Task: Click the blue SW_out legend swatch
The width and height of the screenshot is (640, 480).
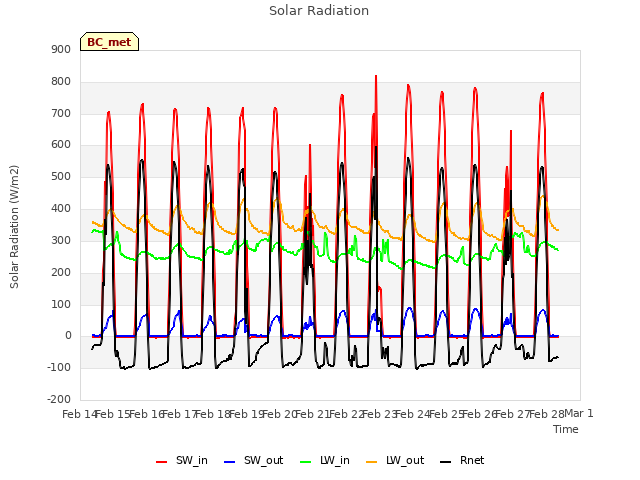Action: [x=230, y=462]
